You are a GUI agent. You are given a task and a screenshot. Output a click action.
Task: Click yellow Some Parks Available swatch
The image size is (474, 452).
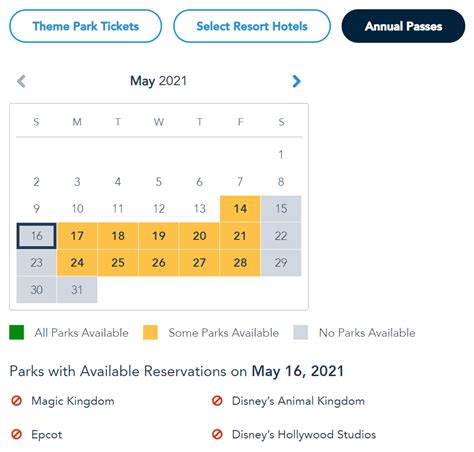click(150, 332)
